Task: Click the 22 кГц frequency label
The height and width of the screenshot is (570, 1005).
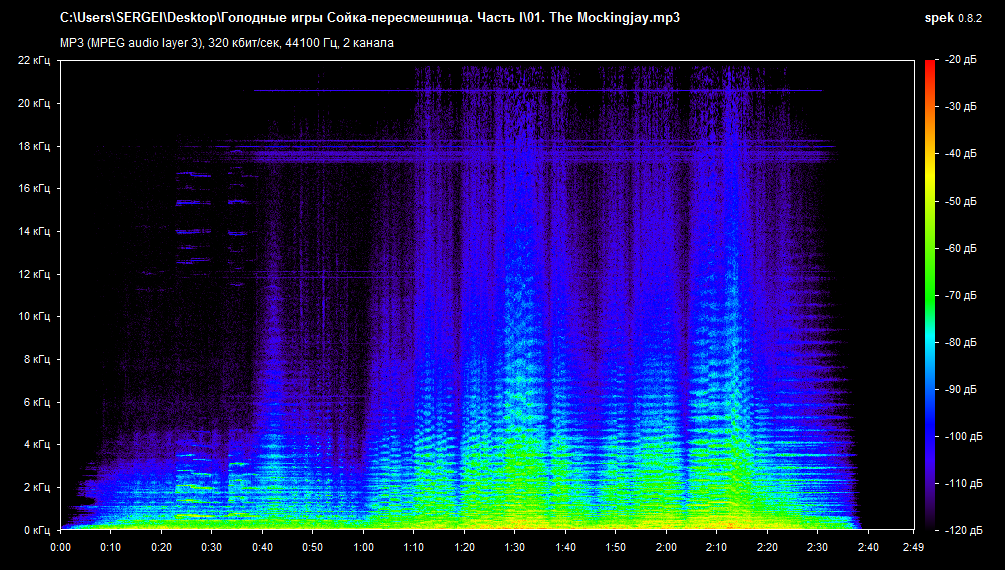Action: pyautogui.click(x=34, y=61)
